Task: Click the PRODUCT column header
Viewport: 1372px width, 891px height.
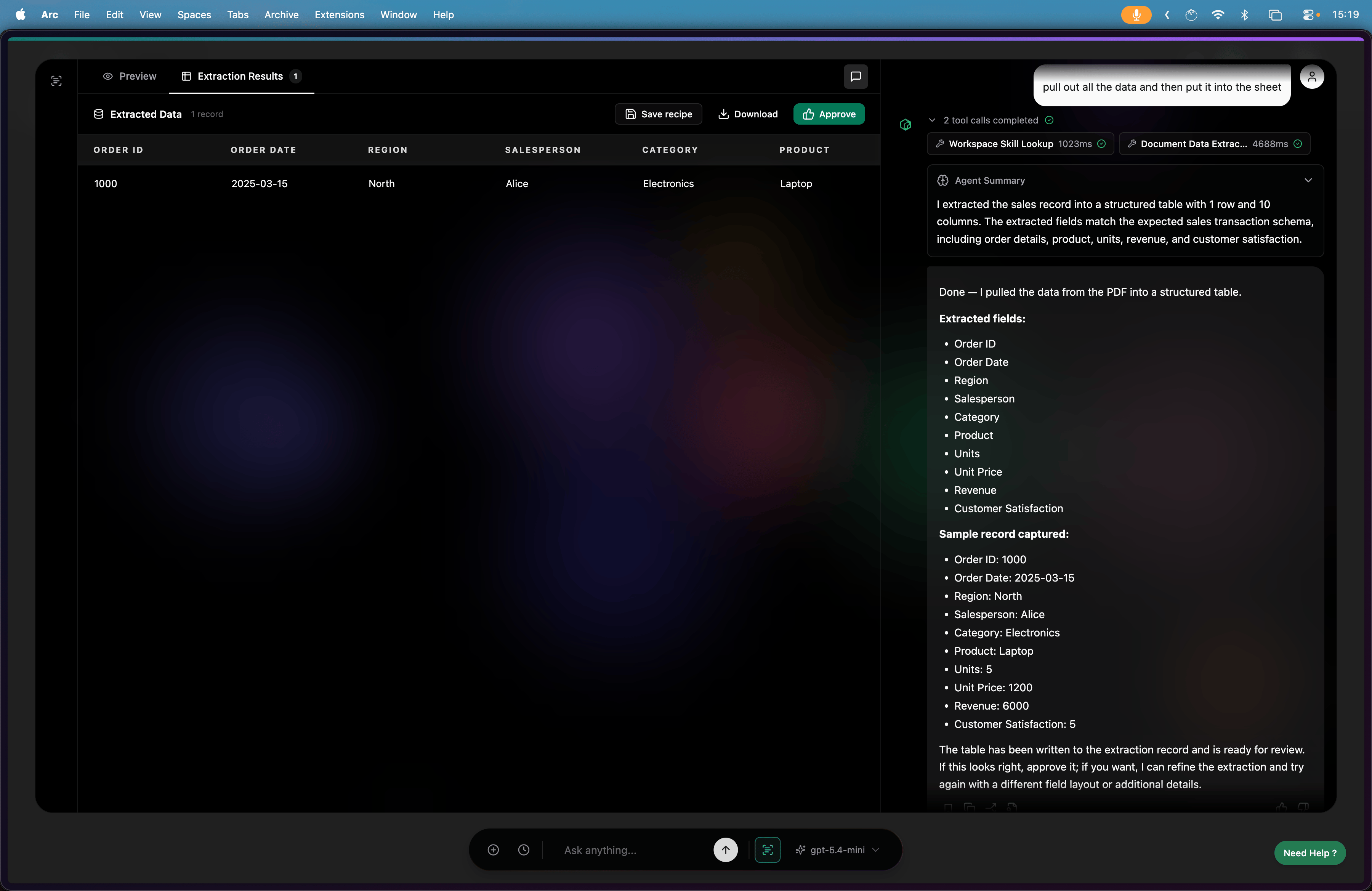Action: (x=804, y=150)
